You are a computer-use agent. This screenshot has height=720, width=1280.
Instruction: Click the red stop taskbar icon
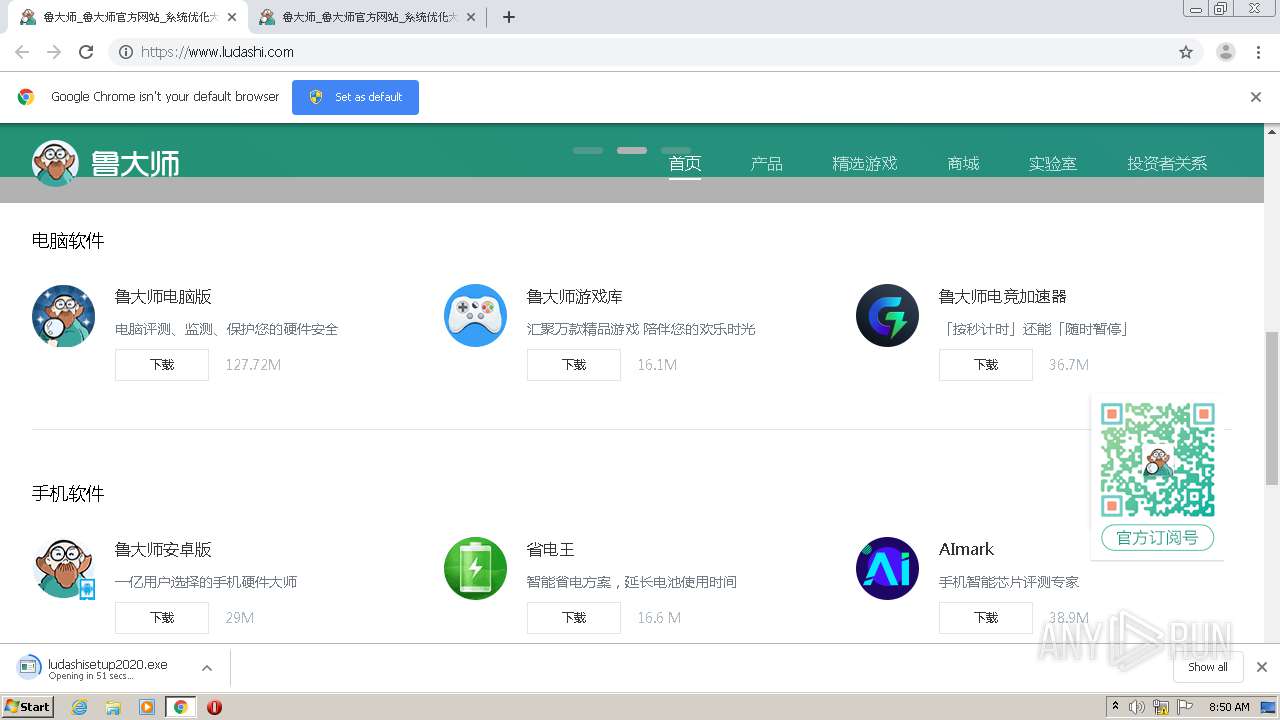(x=214, y=707)
